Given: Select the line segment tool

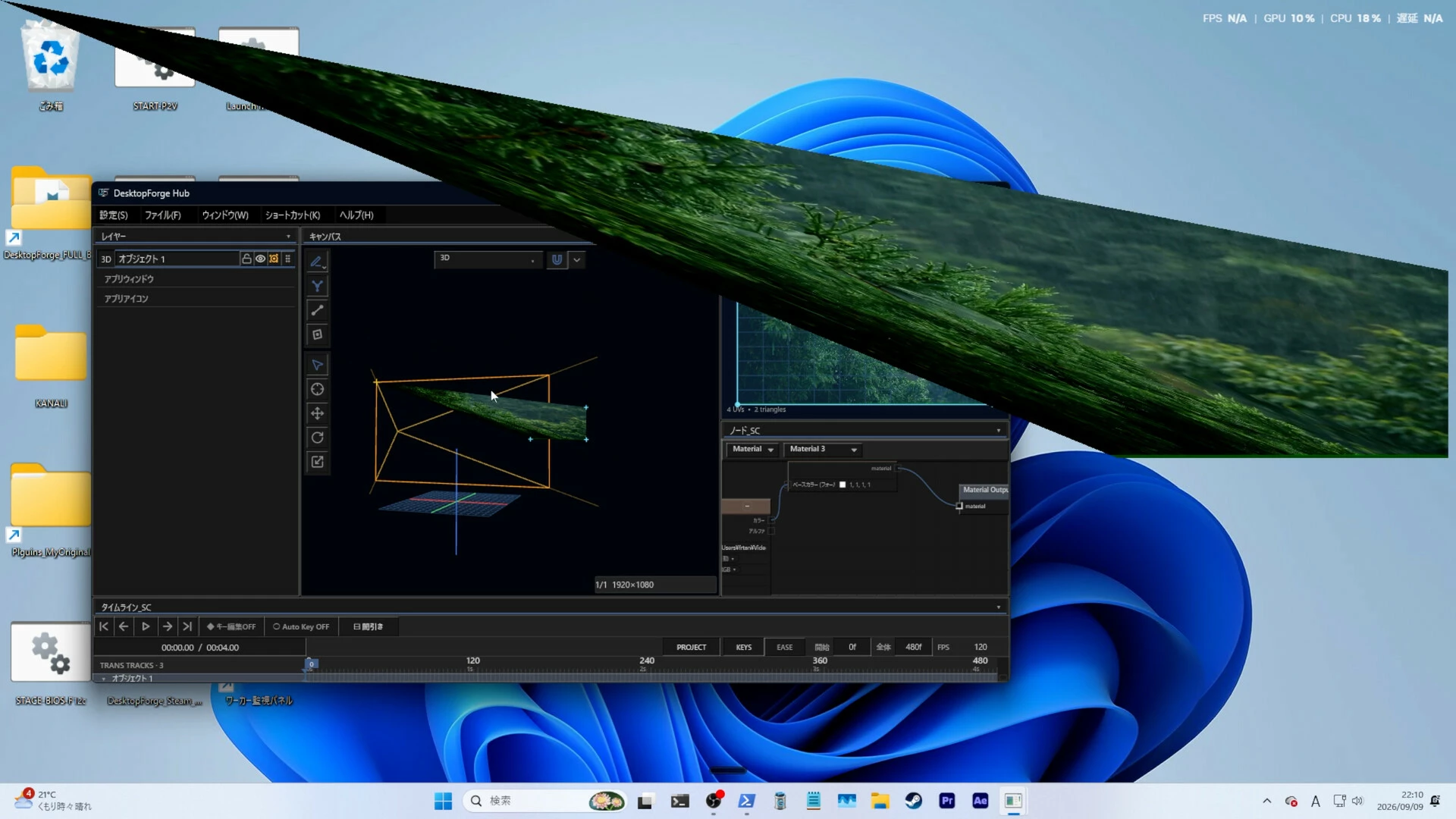Looking at the screenshot, I should 317,310.
